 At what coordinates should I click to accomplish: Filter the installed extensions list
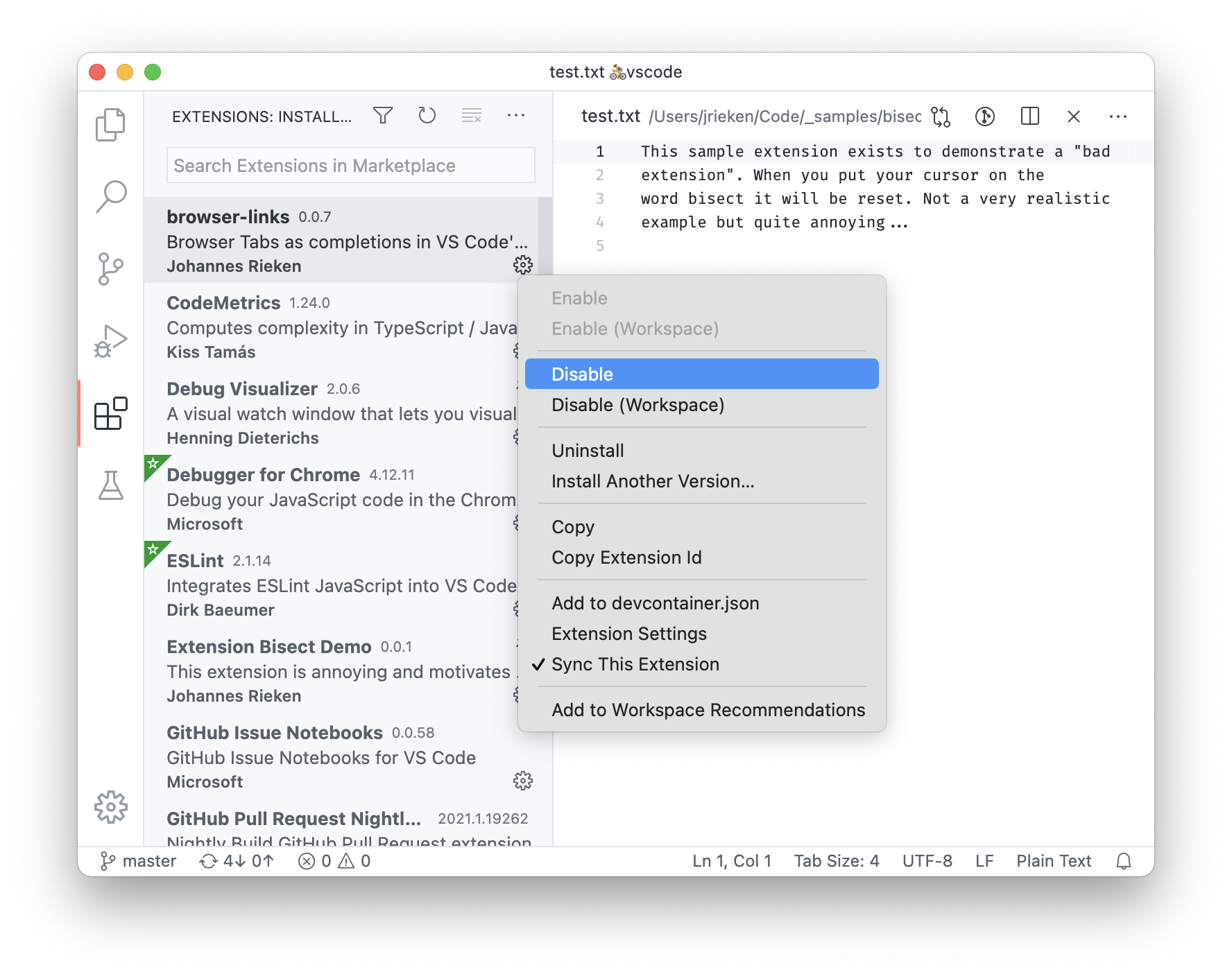[x=383, y=116]
